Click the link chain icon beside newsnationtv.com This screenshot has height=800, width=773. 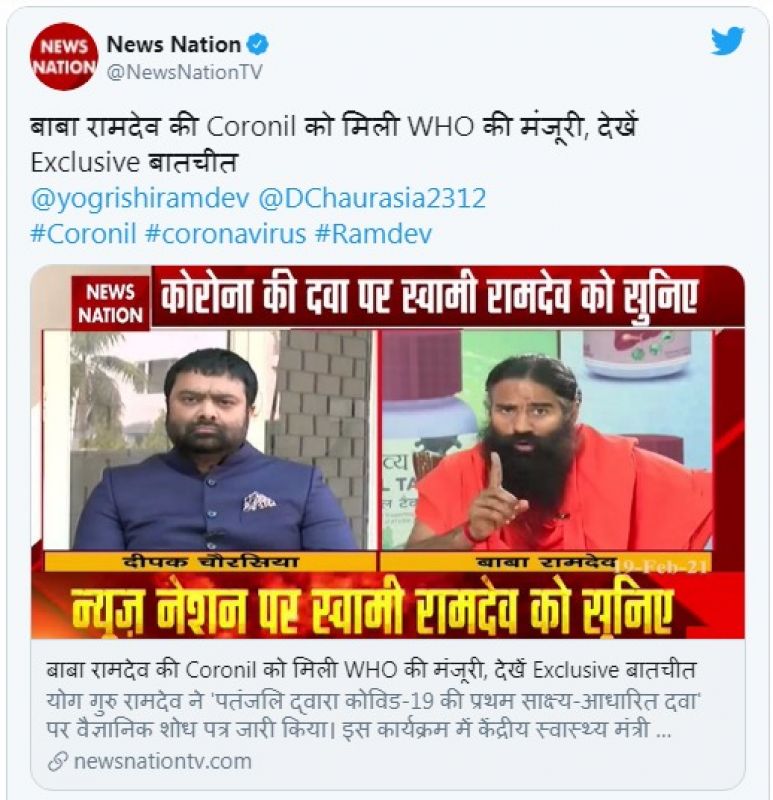pyautogui.click(x=58, y=762)
